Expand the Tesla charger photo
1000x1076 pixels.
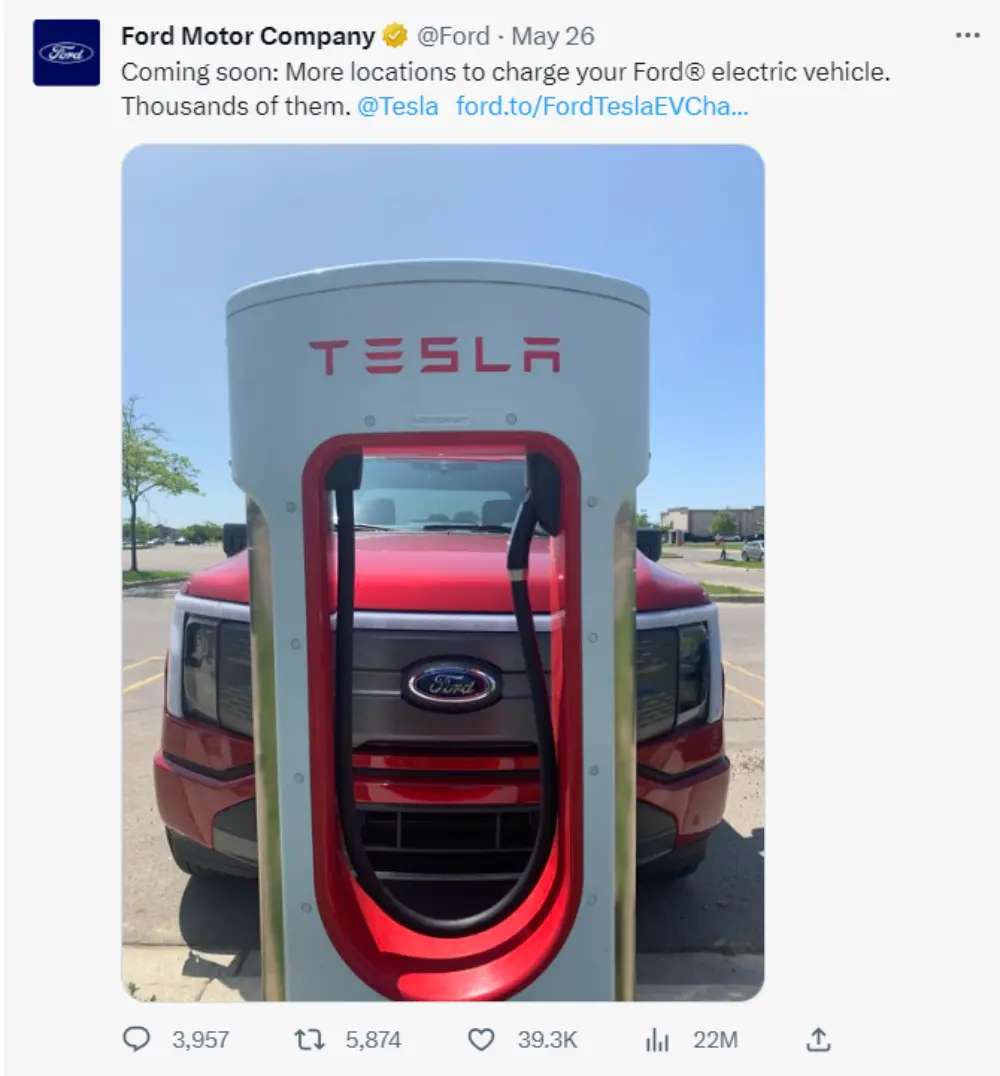(x=443, y=572)
